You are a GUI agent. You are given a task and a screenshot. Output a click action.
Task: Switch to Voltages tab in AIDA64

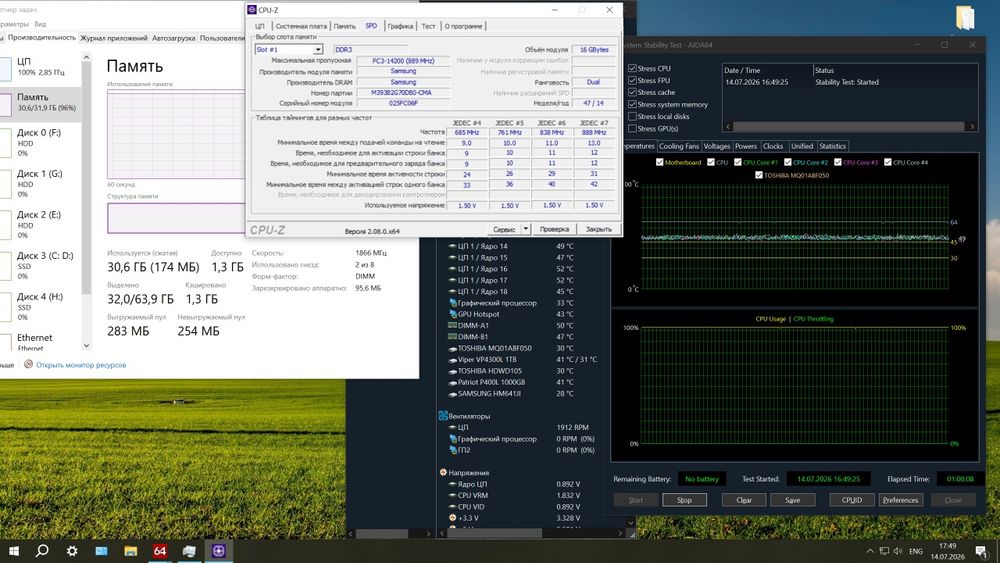(717, 146)
